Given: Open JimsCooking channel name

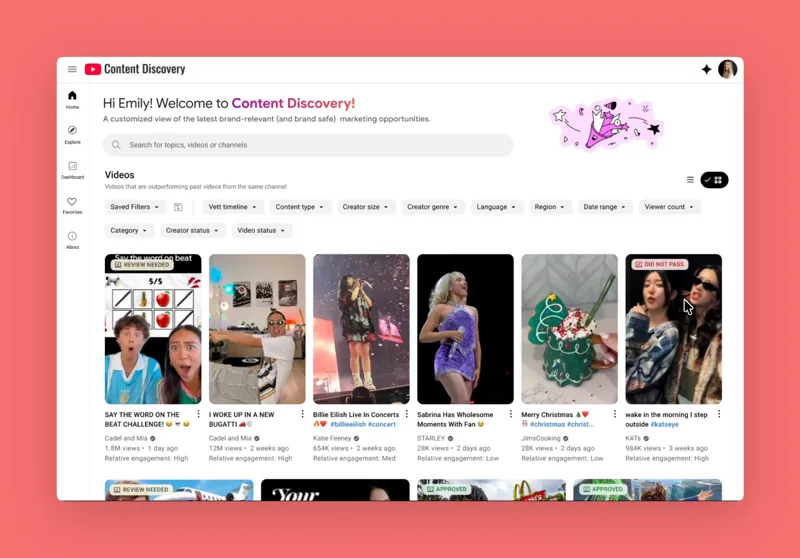Looking at the screenshot, I should point(541,438).
